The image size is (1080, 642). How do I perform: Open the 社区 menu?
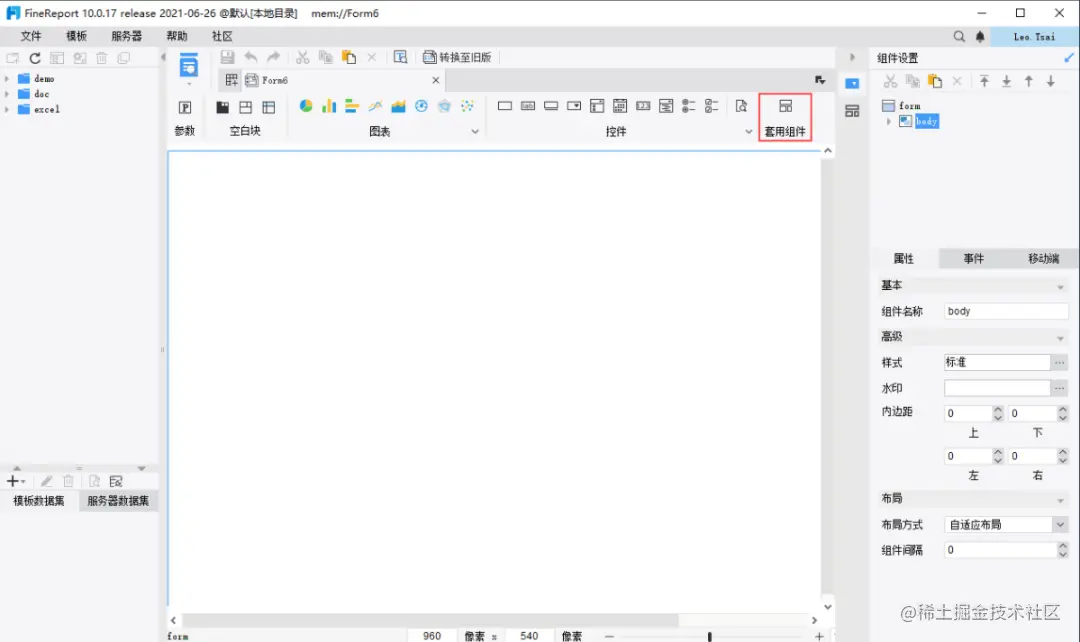coord(222,36)
